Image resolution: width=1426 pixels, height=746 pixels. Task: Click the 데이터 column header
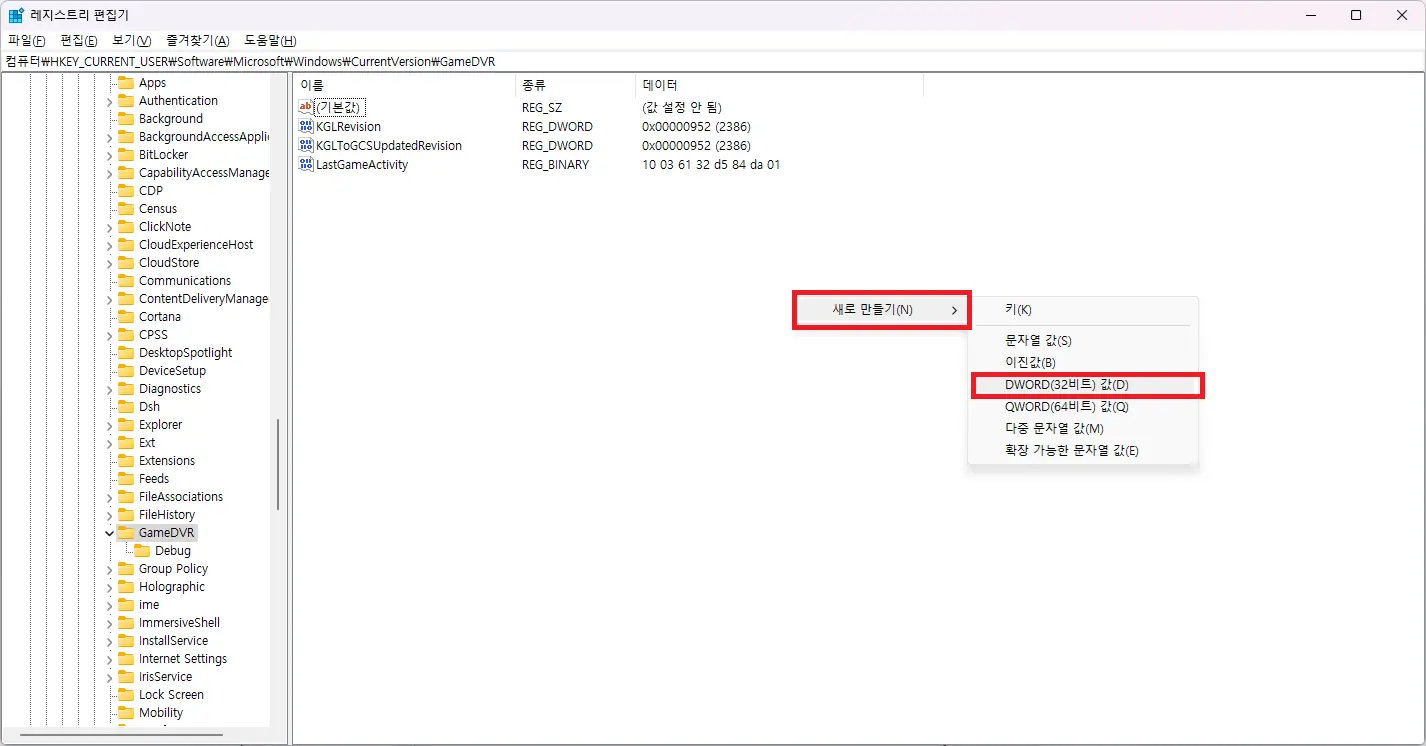[x=779, y=85]
